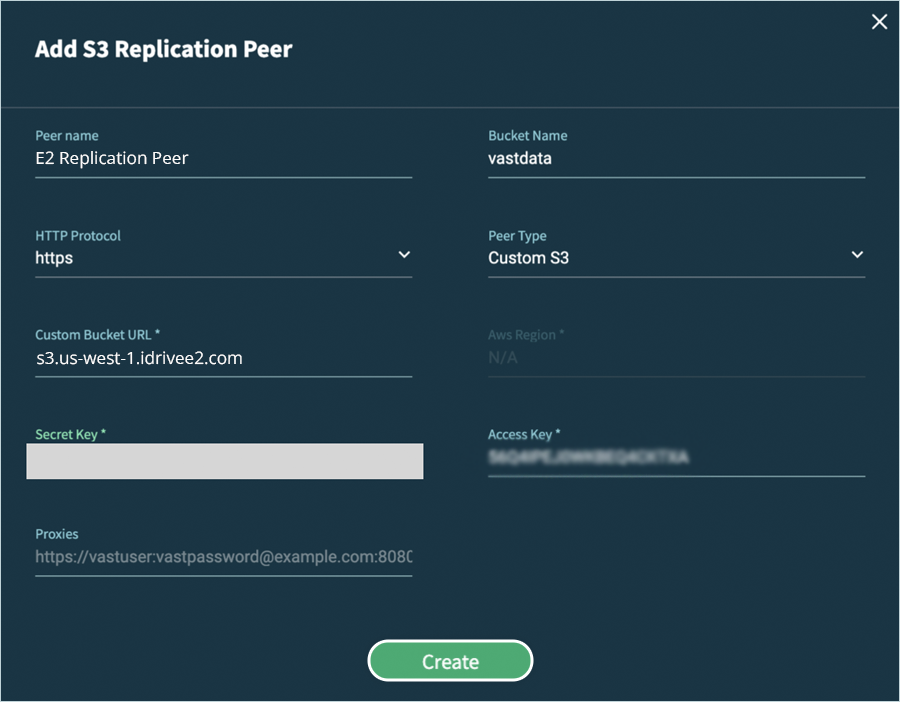Image resolution: width=900 pixels, height=702 pixels.
Task: Focus the Proxies input field
Action: tap(223, 557)
